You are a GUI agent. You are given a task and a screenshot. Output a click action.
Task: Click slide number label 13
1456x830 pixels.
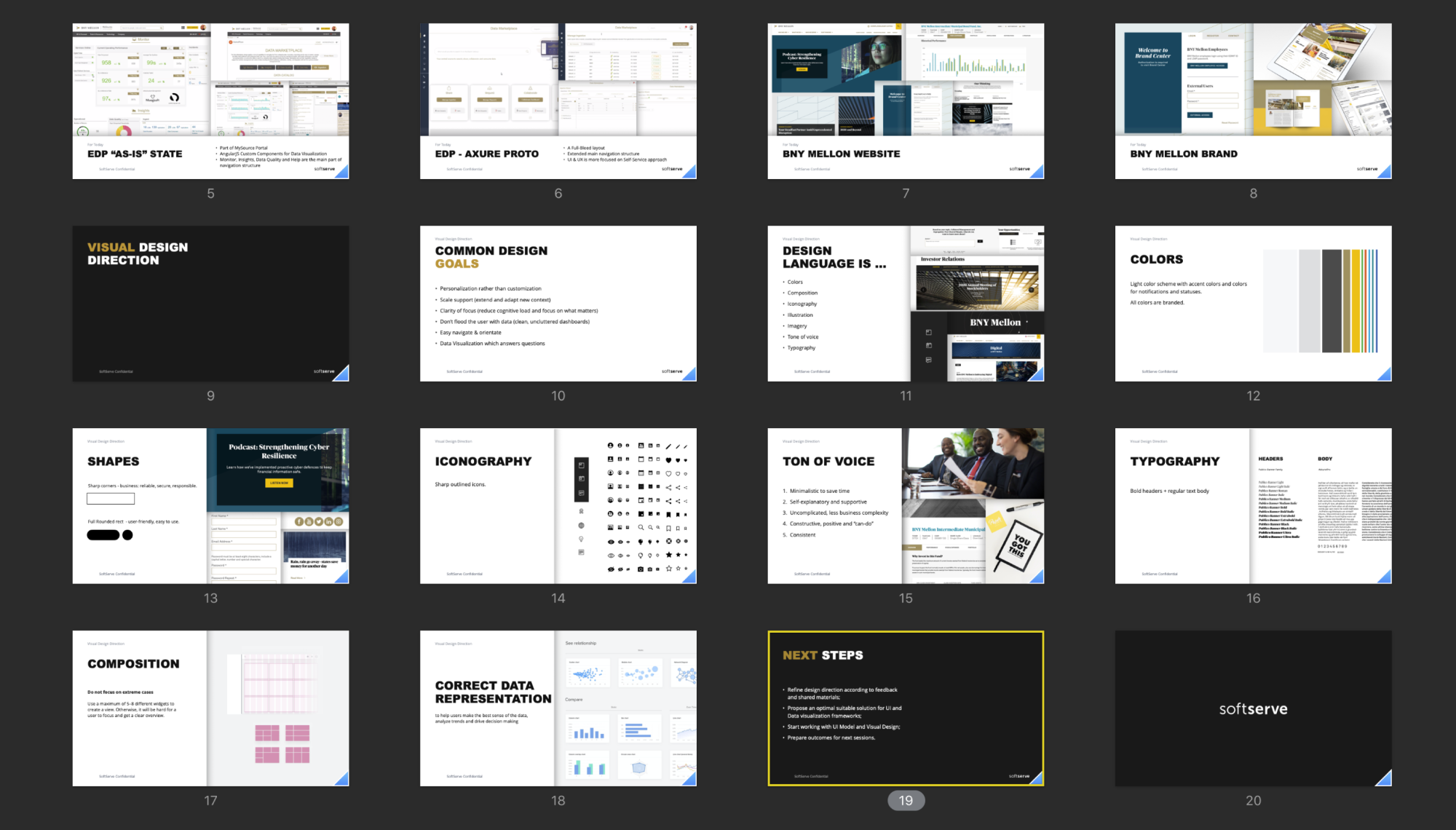pyautogui.click(x=210, y=598)
